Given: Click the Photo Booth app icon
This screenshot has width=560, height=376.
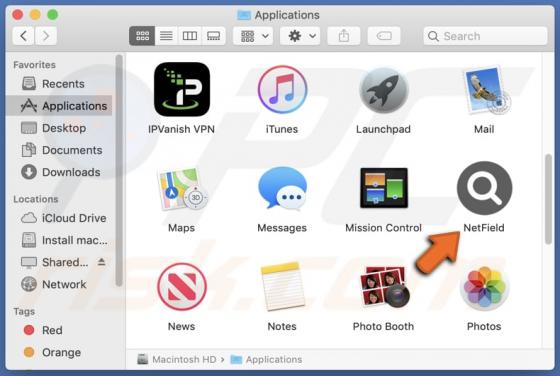Looking at the screenshot, I should point(384,287).
